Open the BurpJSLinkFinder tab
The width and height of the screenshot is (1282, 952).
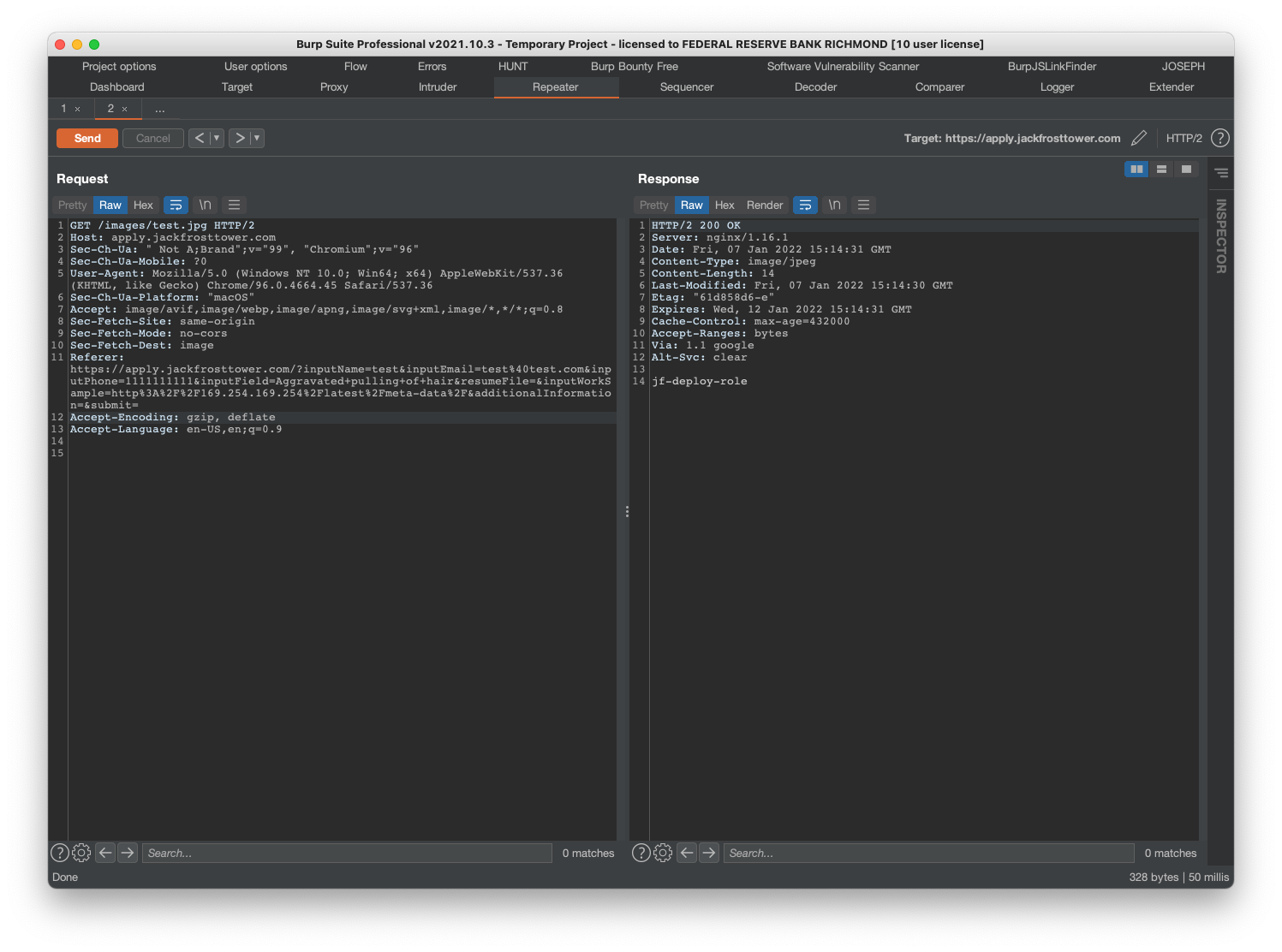tap(1052, 67)
